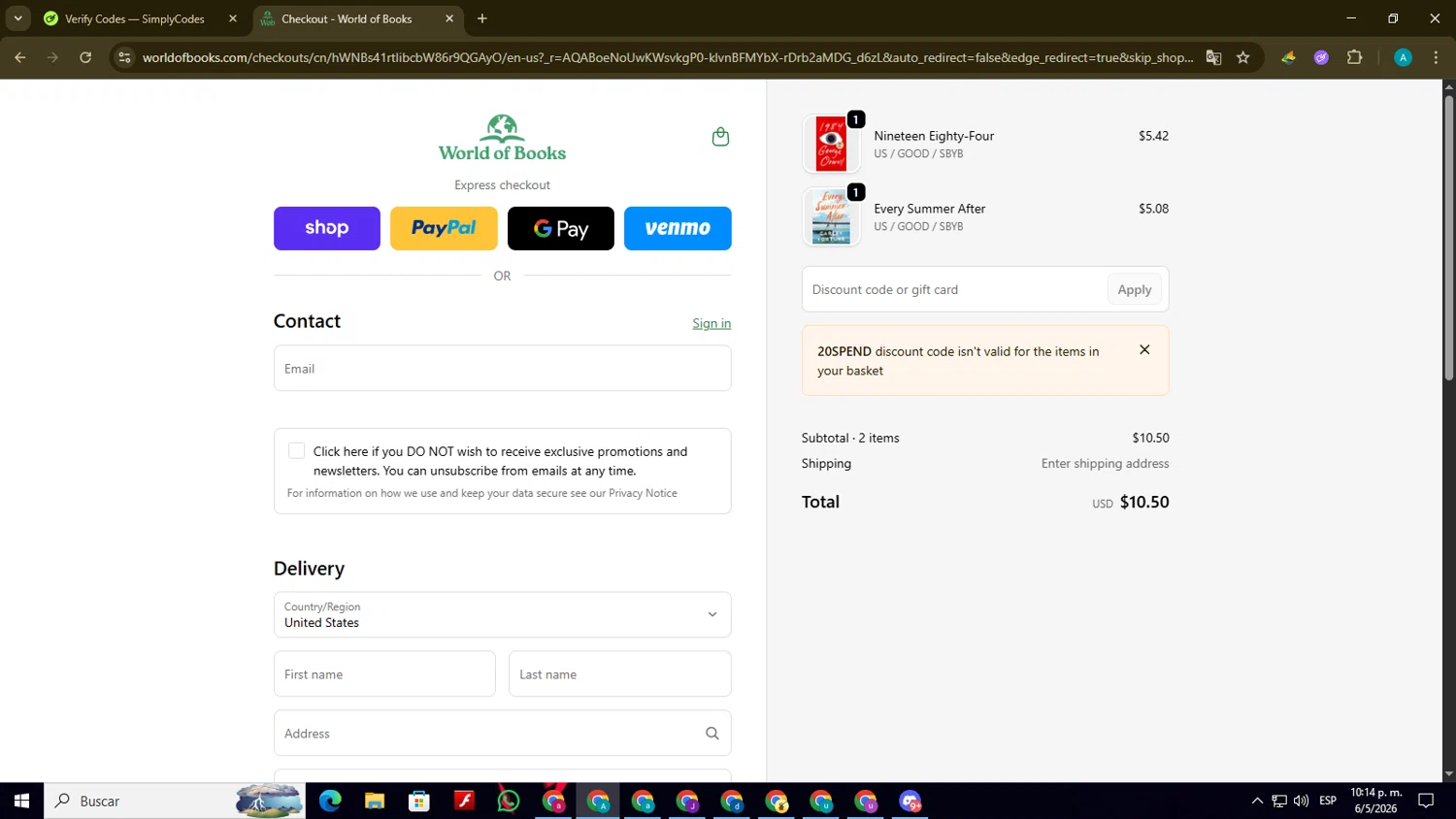Screen dimensions: 1456x819
Task: Open the Extensions puzzle icon
Action: pos(1354,57)
